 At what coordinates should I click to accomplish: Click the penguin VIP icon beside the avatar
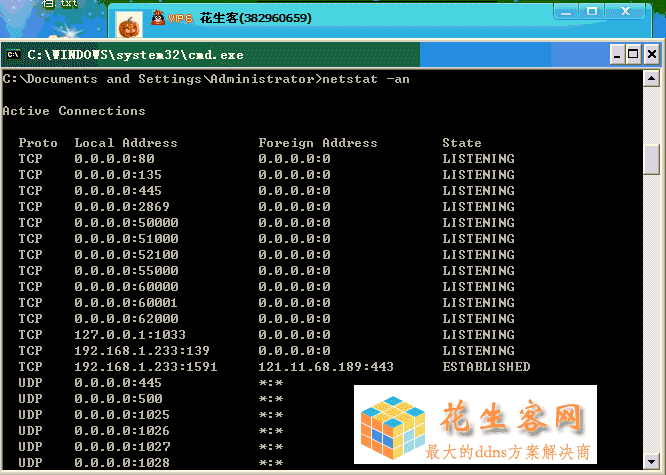pyautogui.click(x=158, y=18)
